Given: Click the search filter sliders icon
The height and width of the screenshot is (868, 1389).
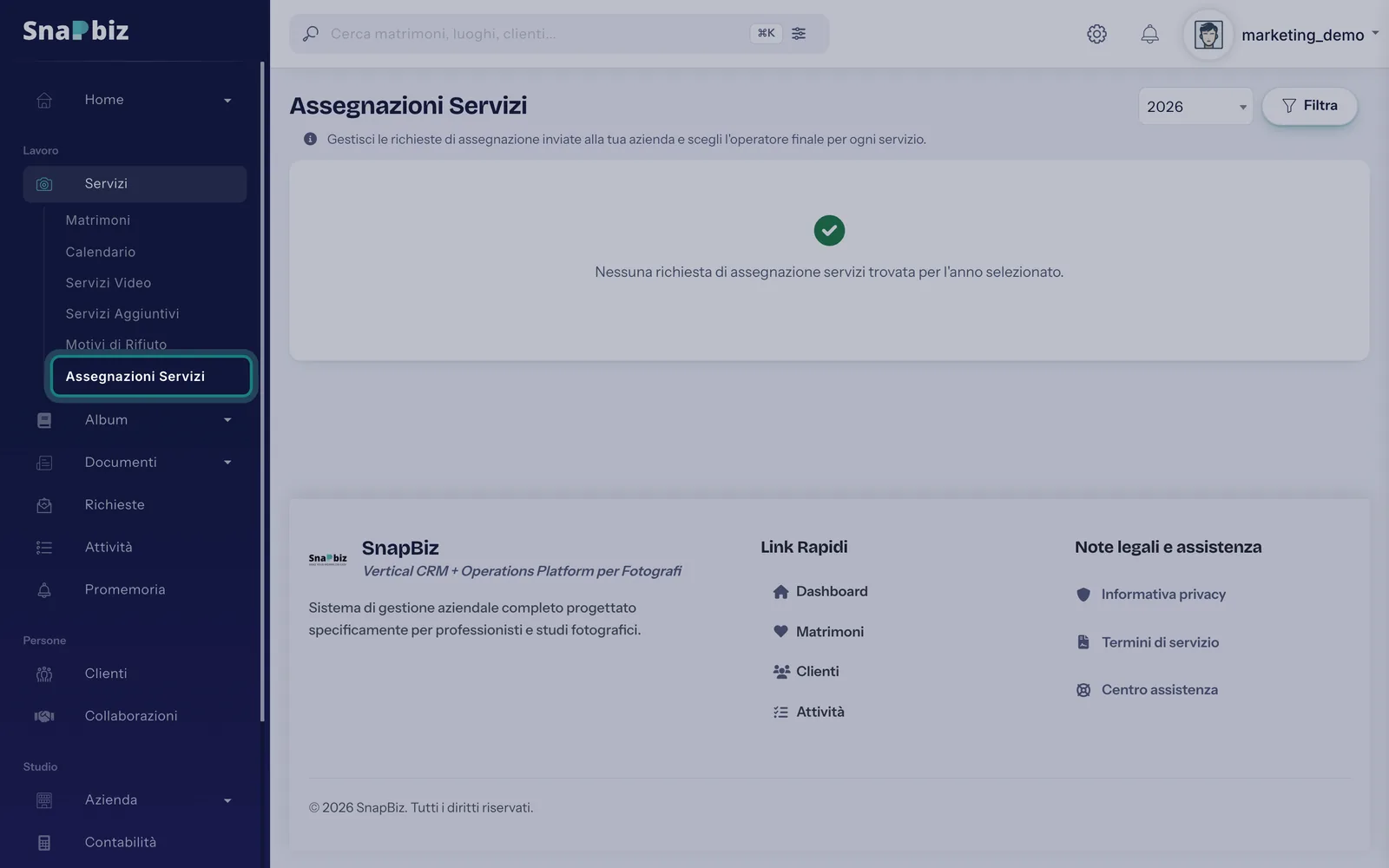Looking at the screenshot, I should pos(799,33).
